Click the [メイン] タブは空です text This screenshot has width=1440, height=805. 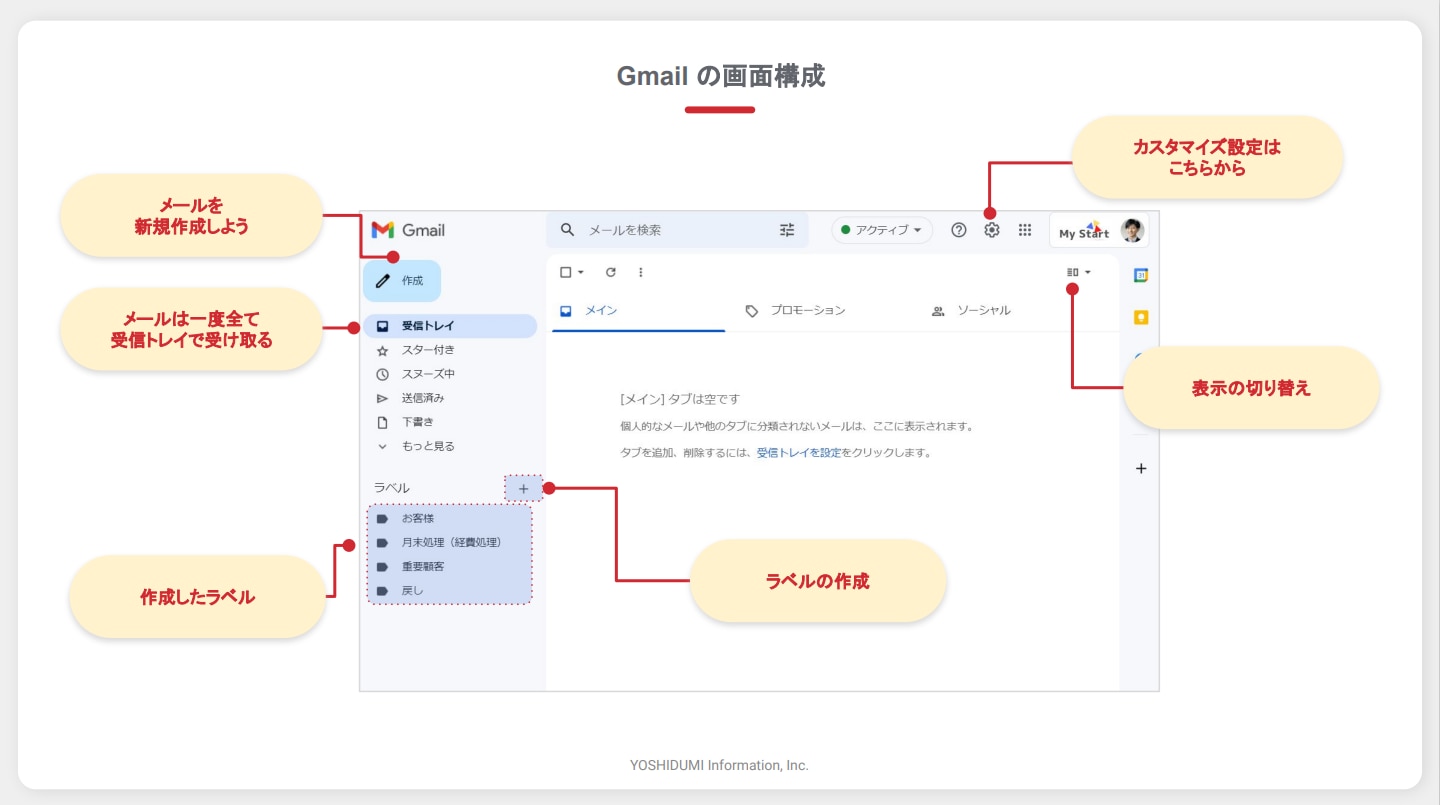(680, 399)
